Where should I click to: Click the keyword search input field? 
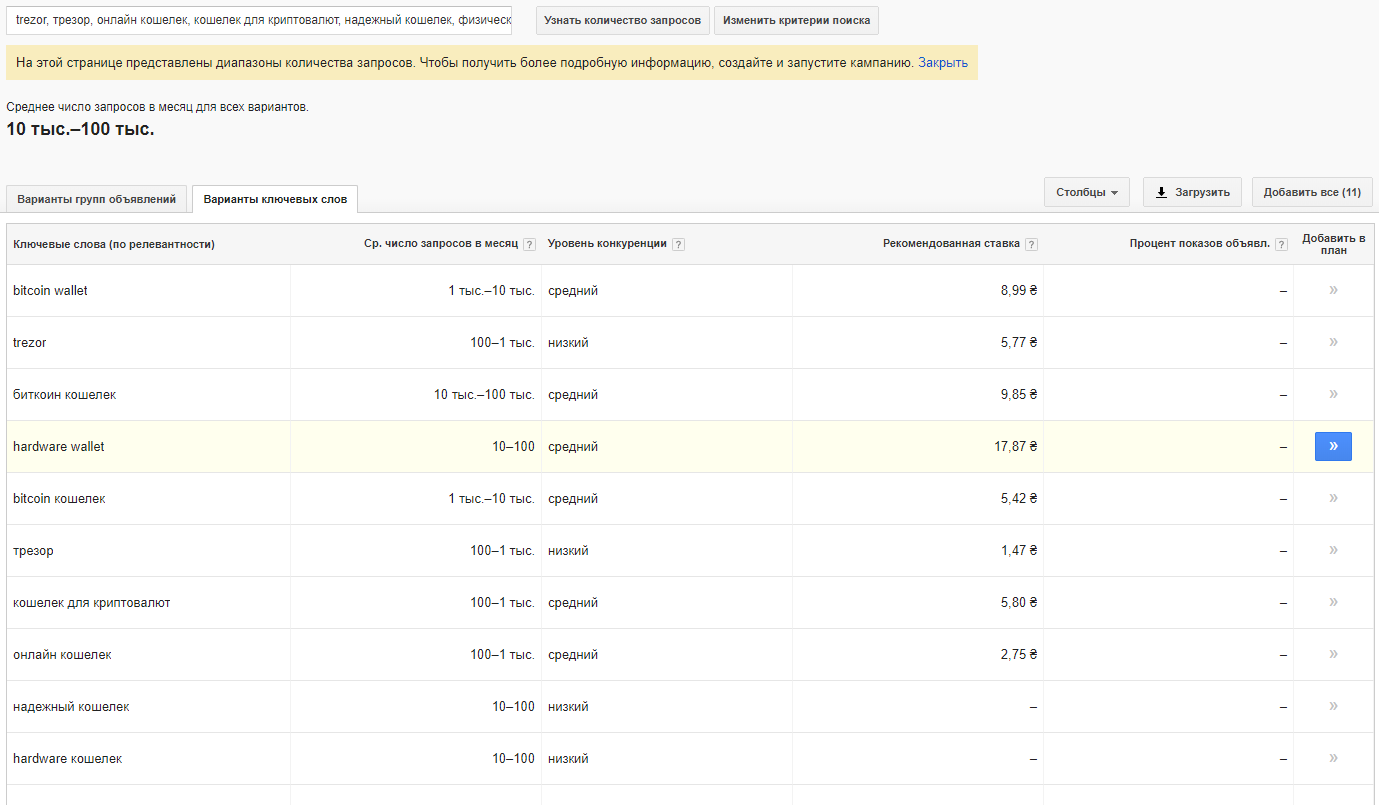(x=258, y=20)
